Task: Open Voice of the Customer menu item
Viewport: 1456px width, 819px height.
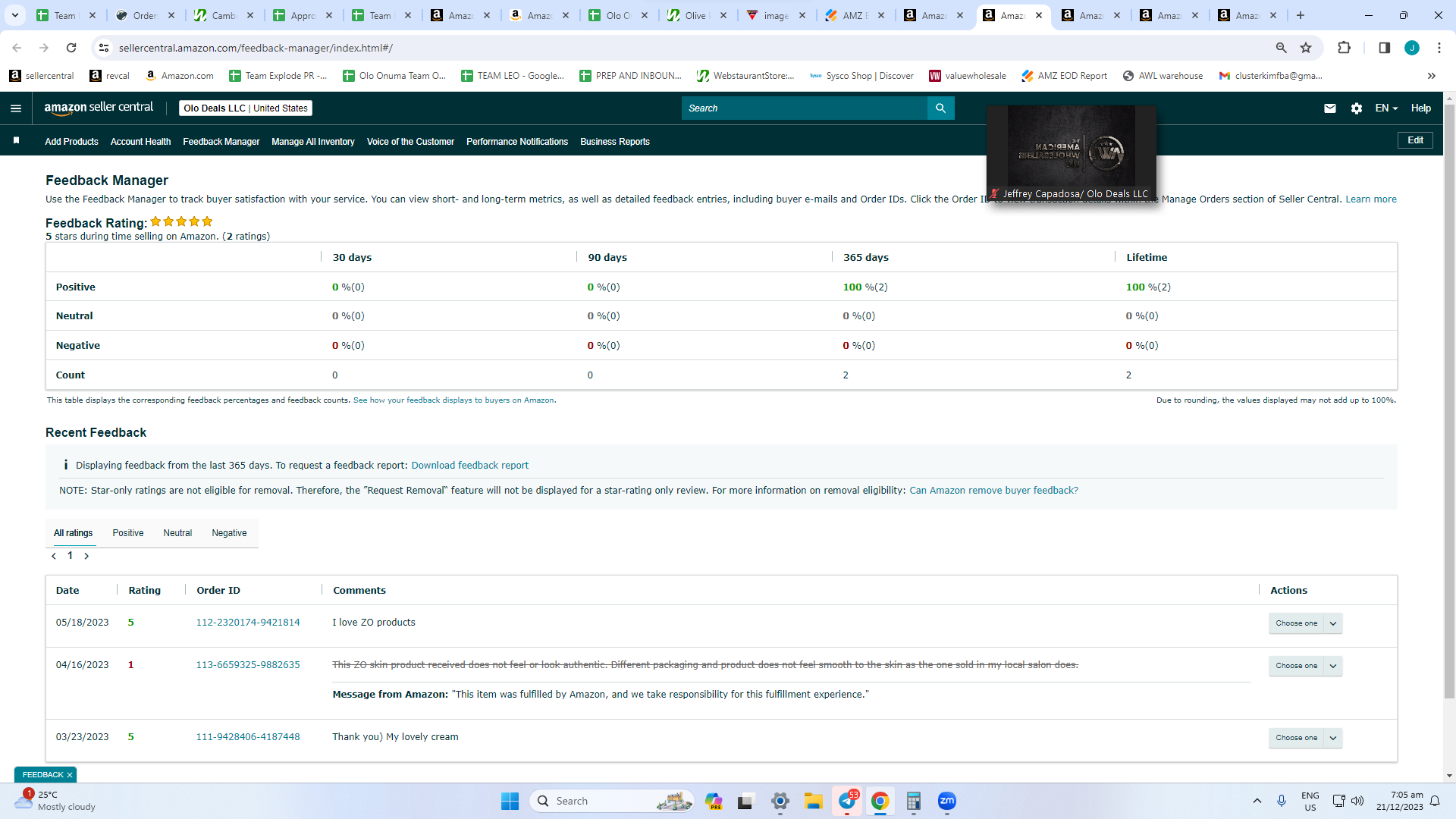Action: point(410,142)
